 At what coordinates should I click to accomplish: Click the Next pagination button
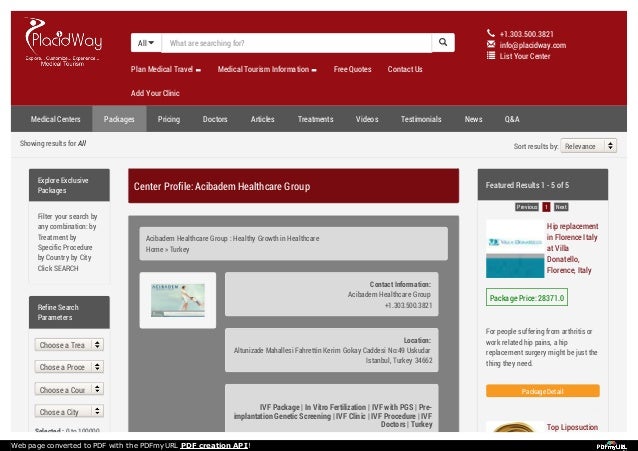561,207
